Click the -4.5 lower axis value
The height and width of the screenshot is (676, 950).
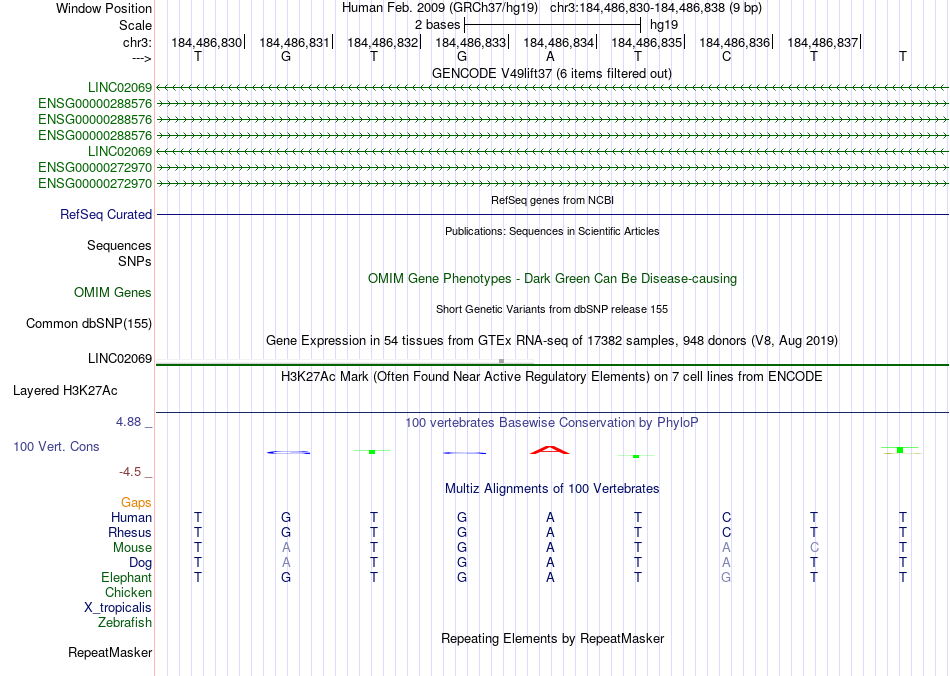click(130, 472)
